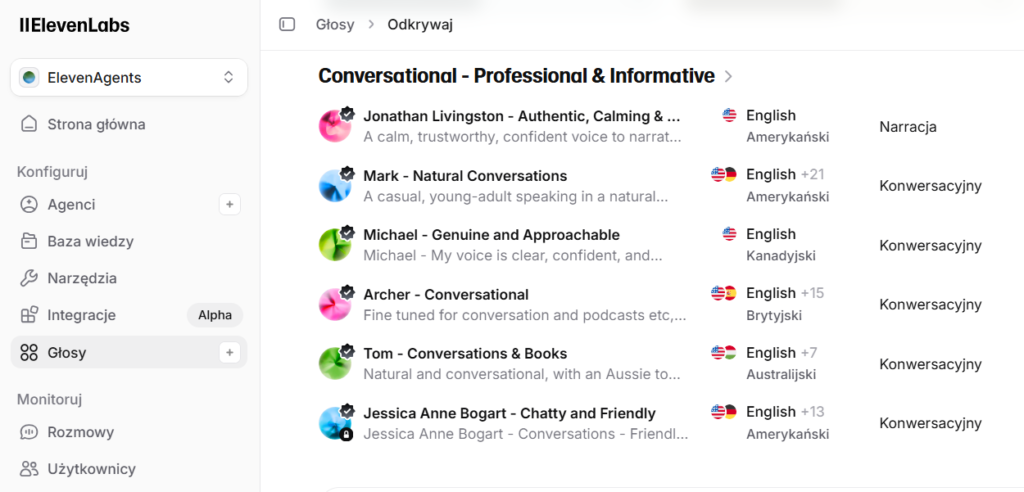
Task: Play Michael voice avatar
Action: (334, 245)
